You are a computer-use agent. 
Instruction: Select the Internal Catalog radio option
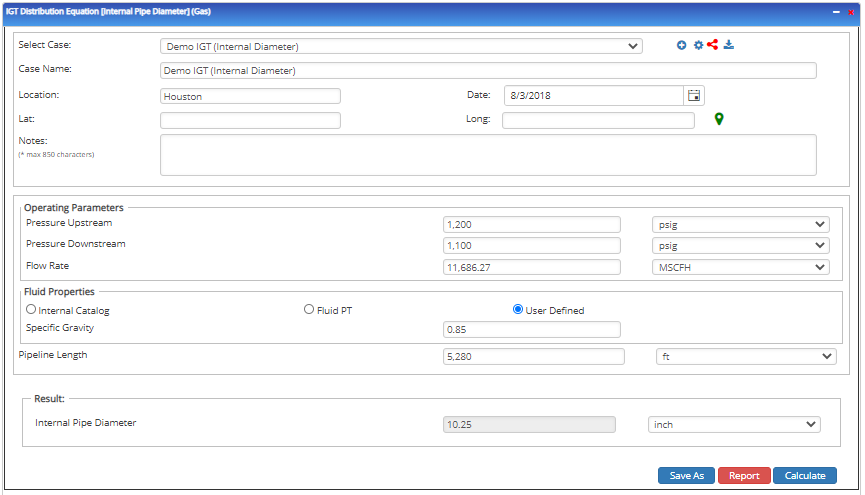pyautogui.click(x=31, y=310)
